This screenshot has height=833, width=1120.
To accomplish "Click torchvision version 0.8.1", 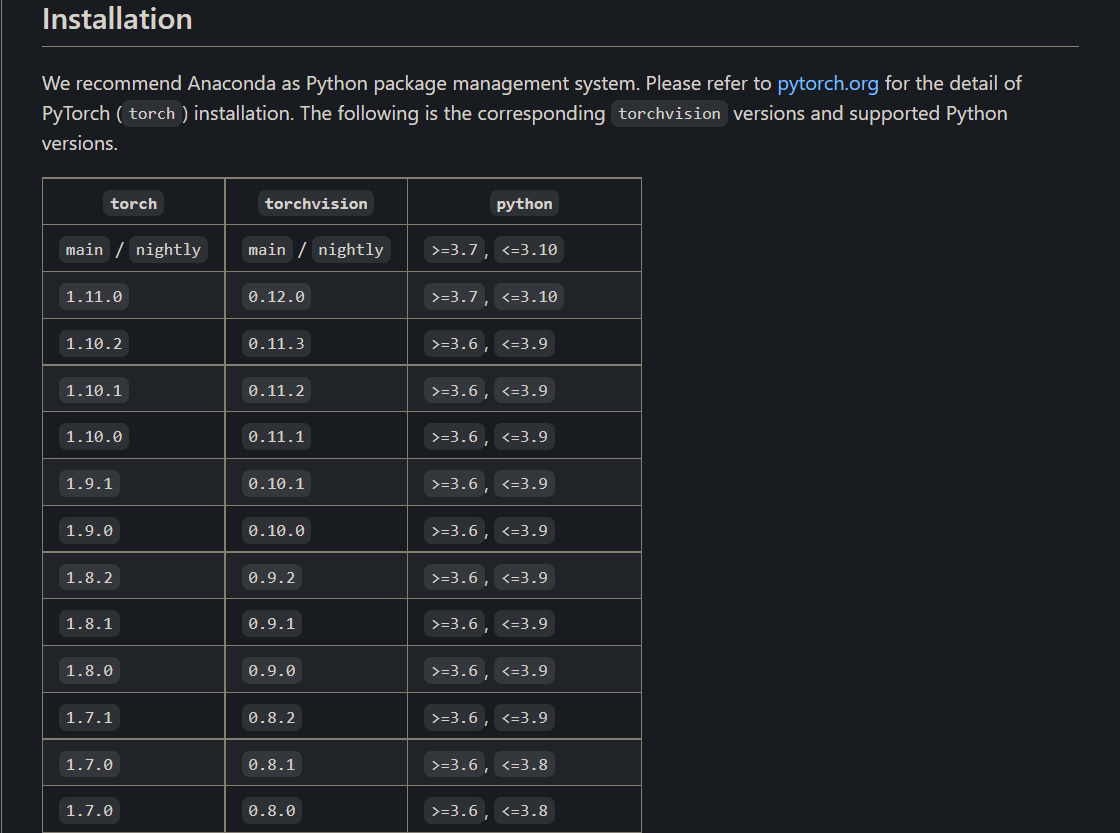I will [271, 764].
